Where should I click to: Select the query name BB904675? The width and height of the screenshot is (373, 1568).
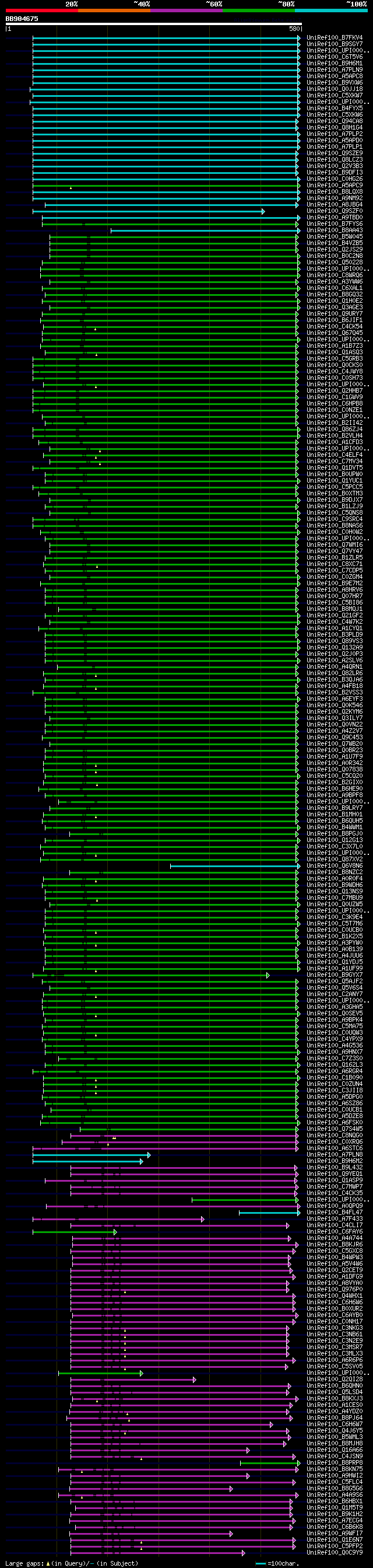point(22,19)
